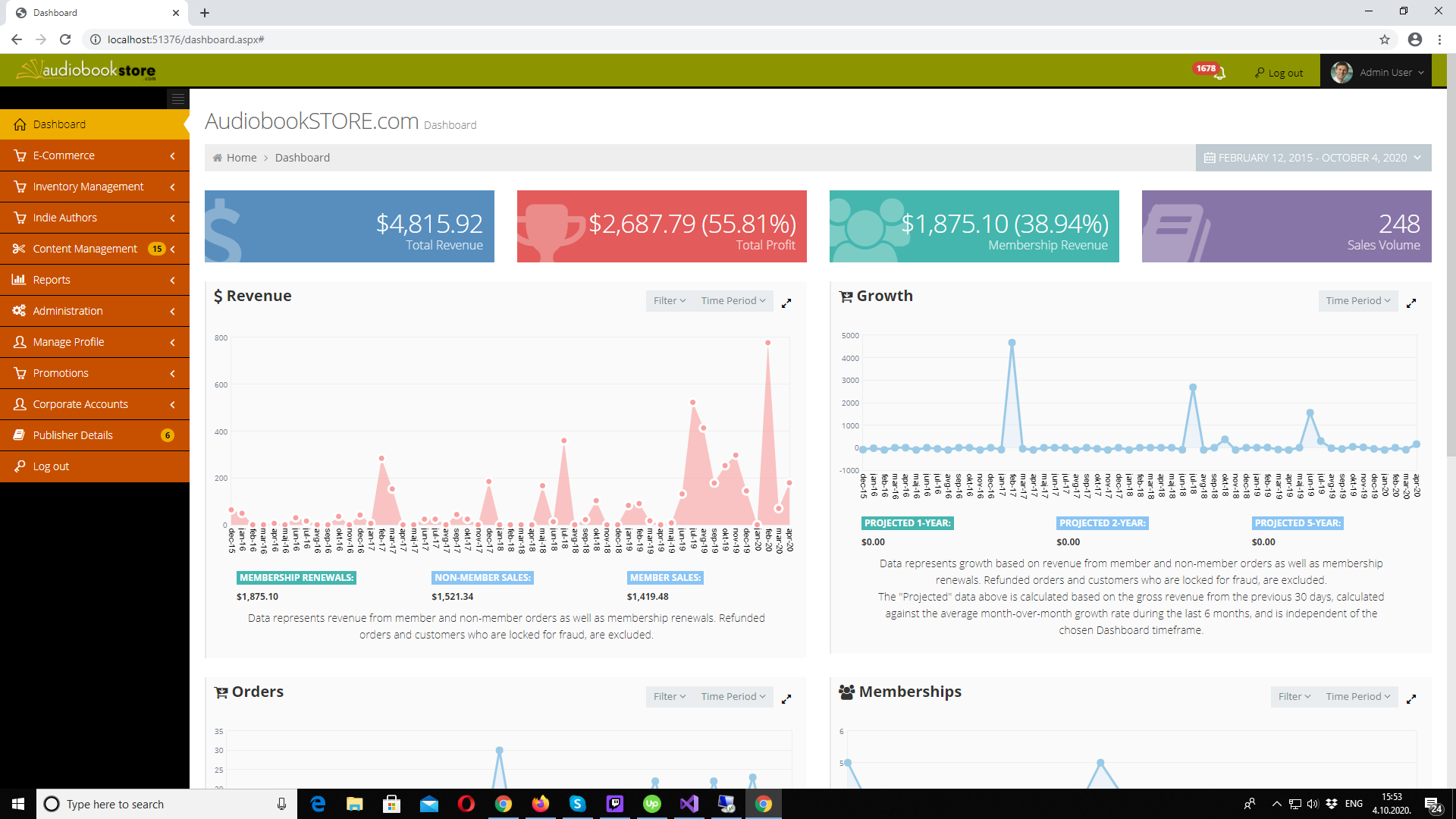Expand the Revenue chart to fullscreen

786,303
